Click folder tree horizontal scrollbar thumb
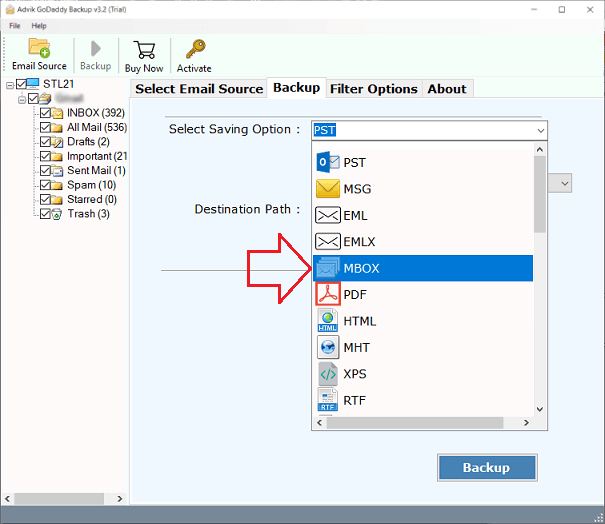Screen dimensions: 605x524 pyautogui.click(x=59, y=499)
